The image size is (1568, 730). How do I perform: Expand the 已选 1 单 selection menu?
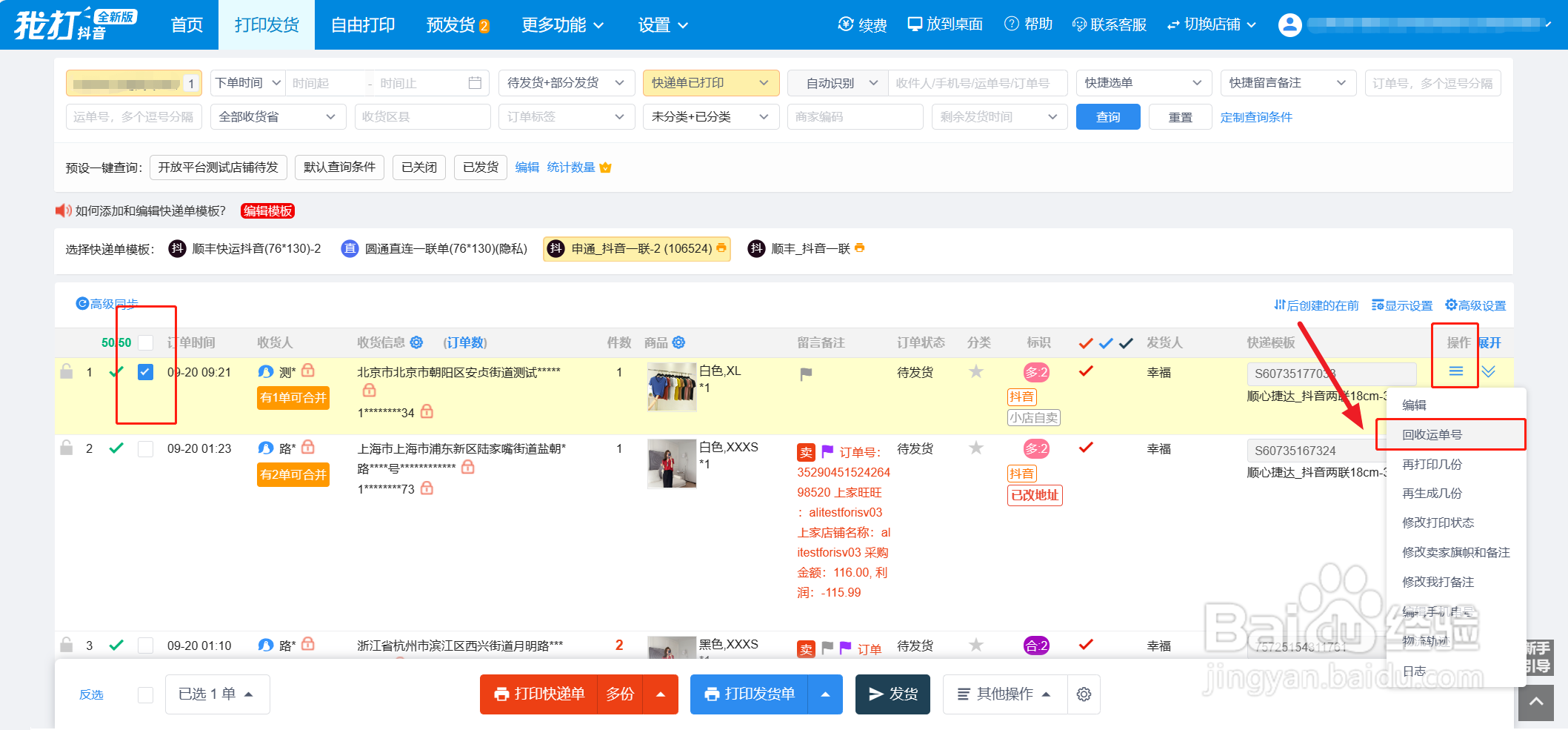(x=217, y=694)
